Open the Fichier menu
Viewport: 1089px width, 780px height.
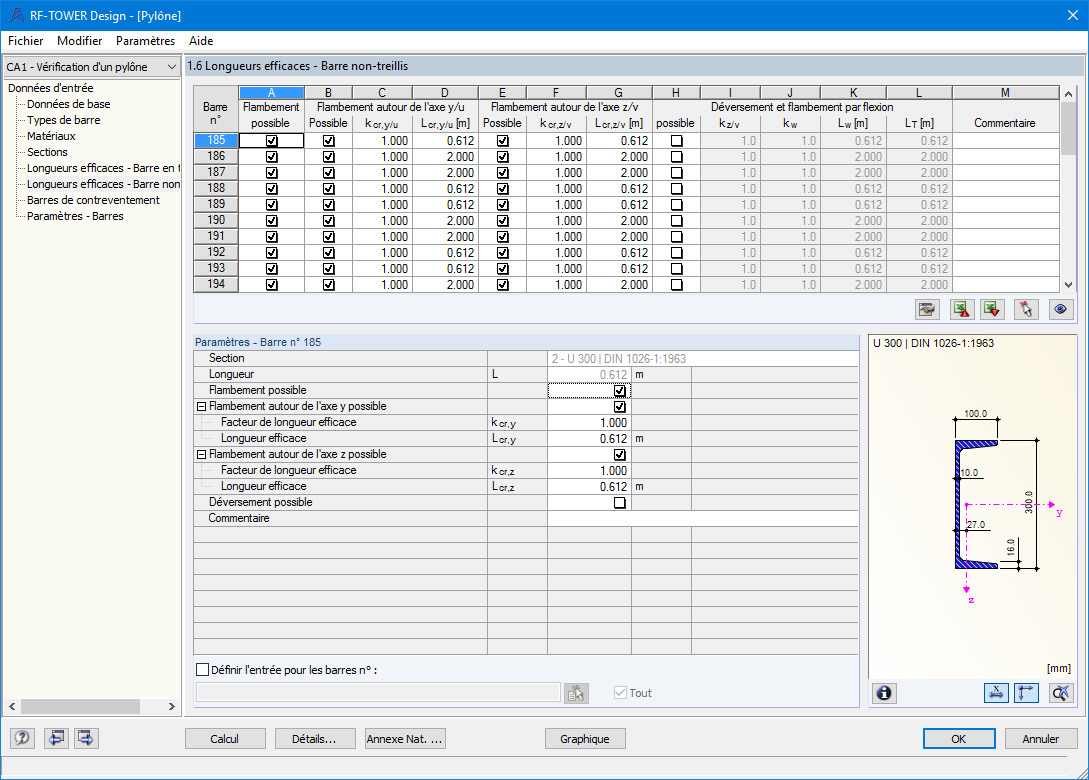click(x=26, y=41)
